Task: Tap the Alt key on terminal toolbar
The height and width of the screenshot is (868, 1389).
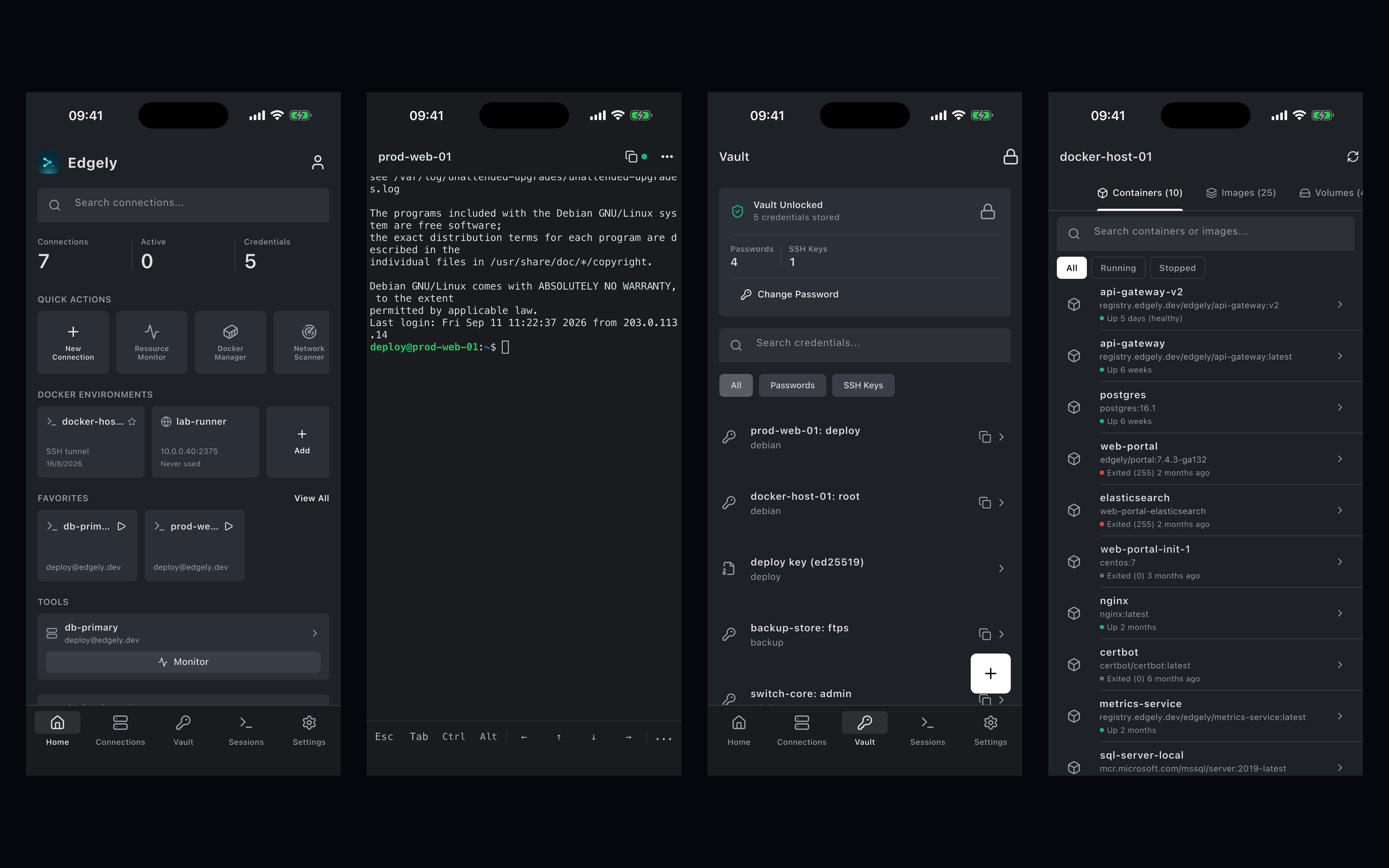Action: pos(488,737)
